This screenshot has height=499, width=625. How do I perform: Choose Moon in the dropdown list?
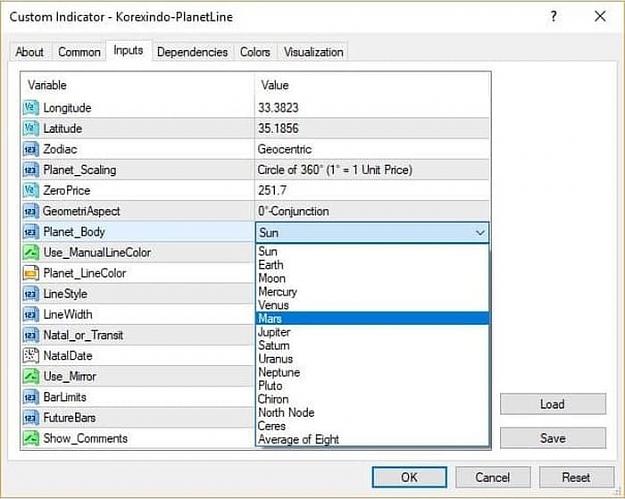tap(372, 278)
